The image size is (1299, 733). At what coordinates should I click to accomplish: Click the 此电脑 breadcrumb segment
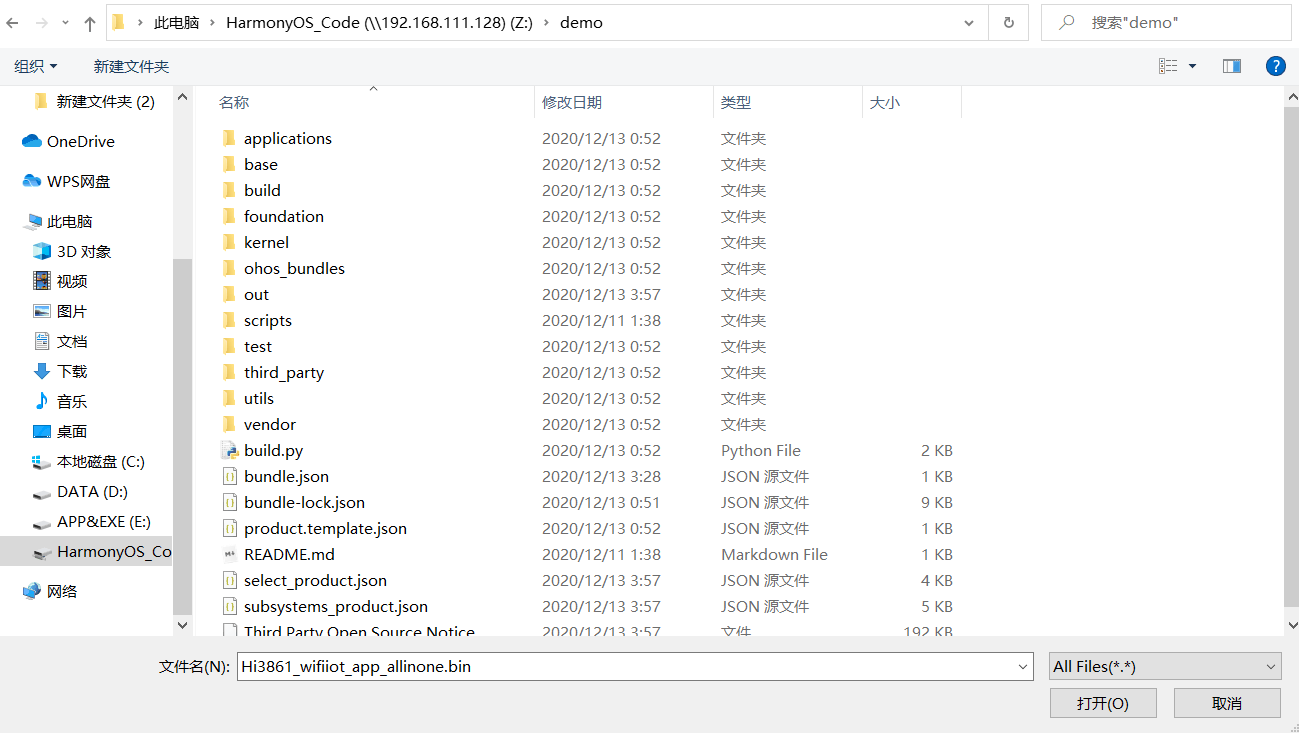click(x=176, y=22)
